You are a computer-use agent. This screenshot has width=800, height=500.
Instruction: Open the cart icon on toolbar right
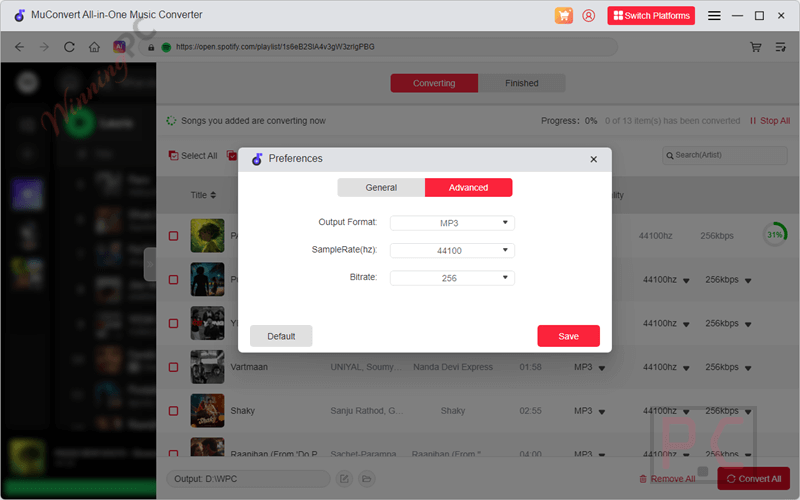(756, 47)
